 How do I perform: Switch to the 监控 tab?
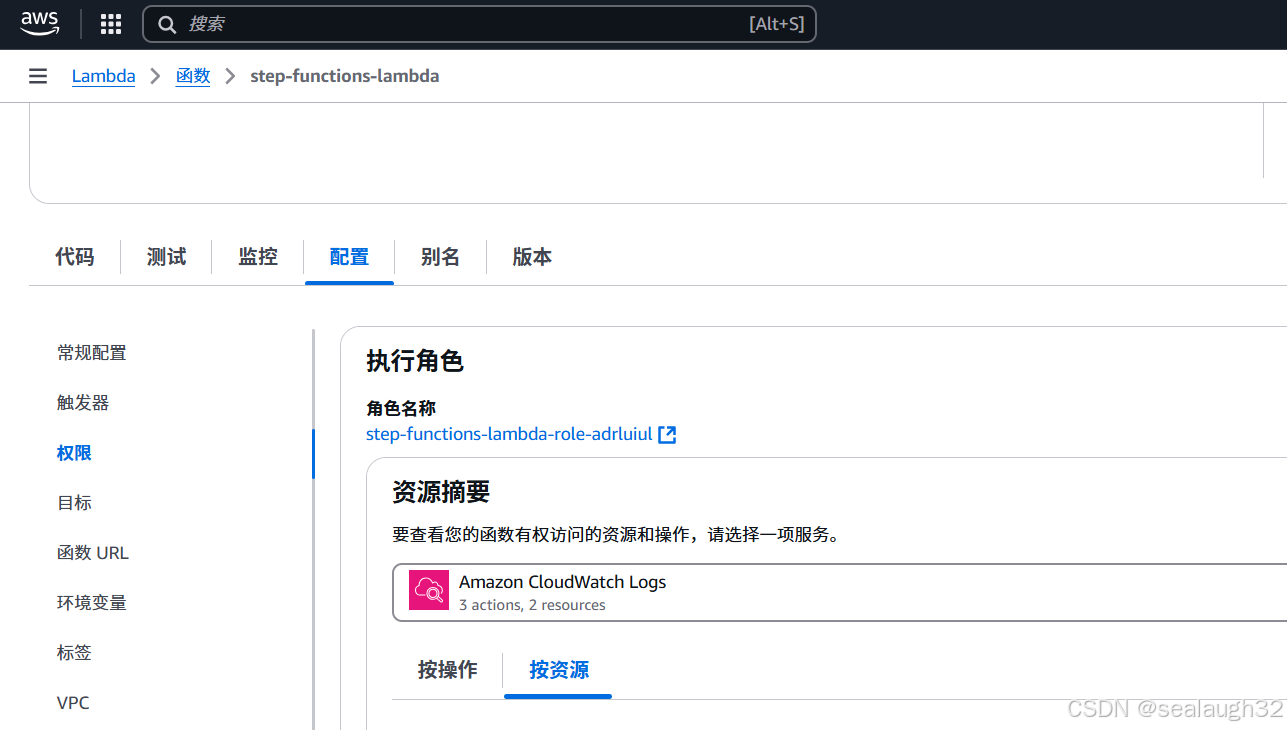point(258,257)
